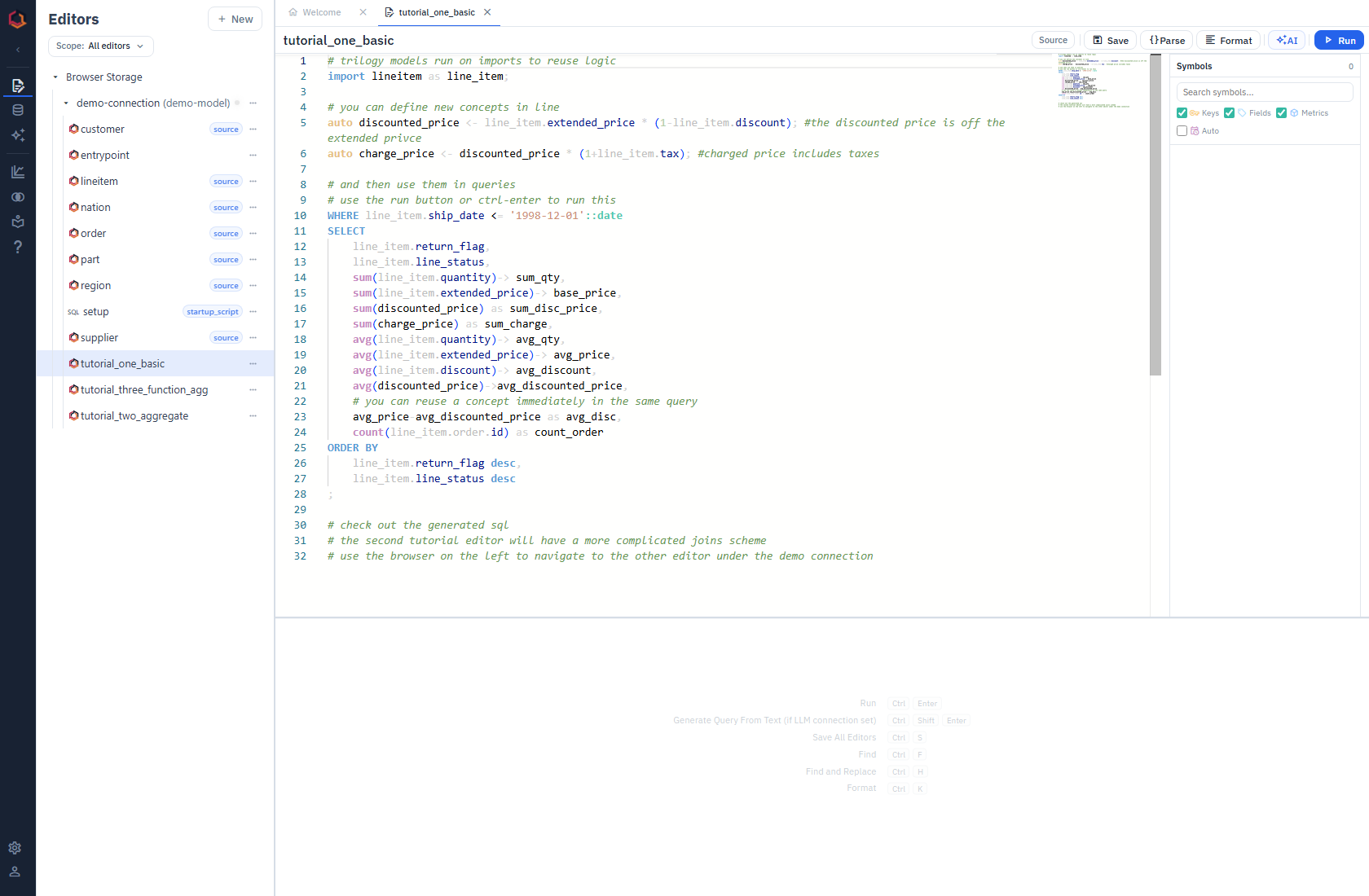Click the book tutorial sidebar icon
Image resolution: width=1369 pixels, height=896 pixels.
click(x=18, y=221)
